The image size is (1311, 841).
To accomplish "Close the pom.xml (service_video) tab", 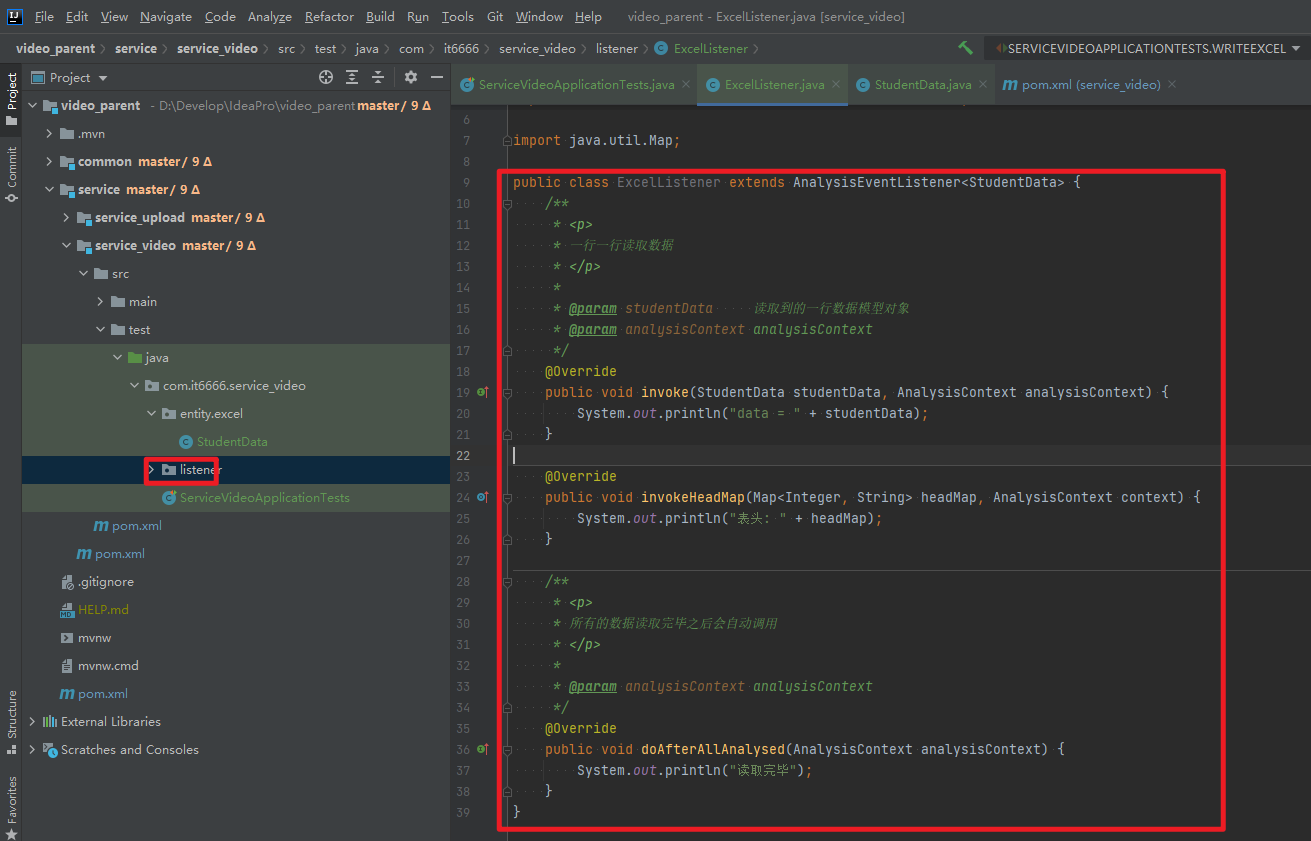I will 1172,85.
